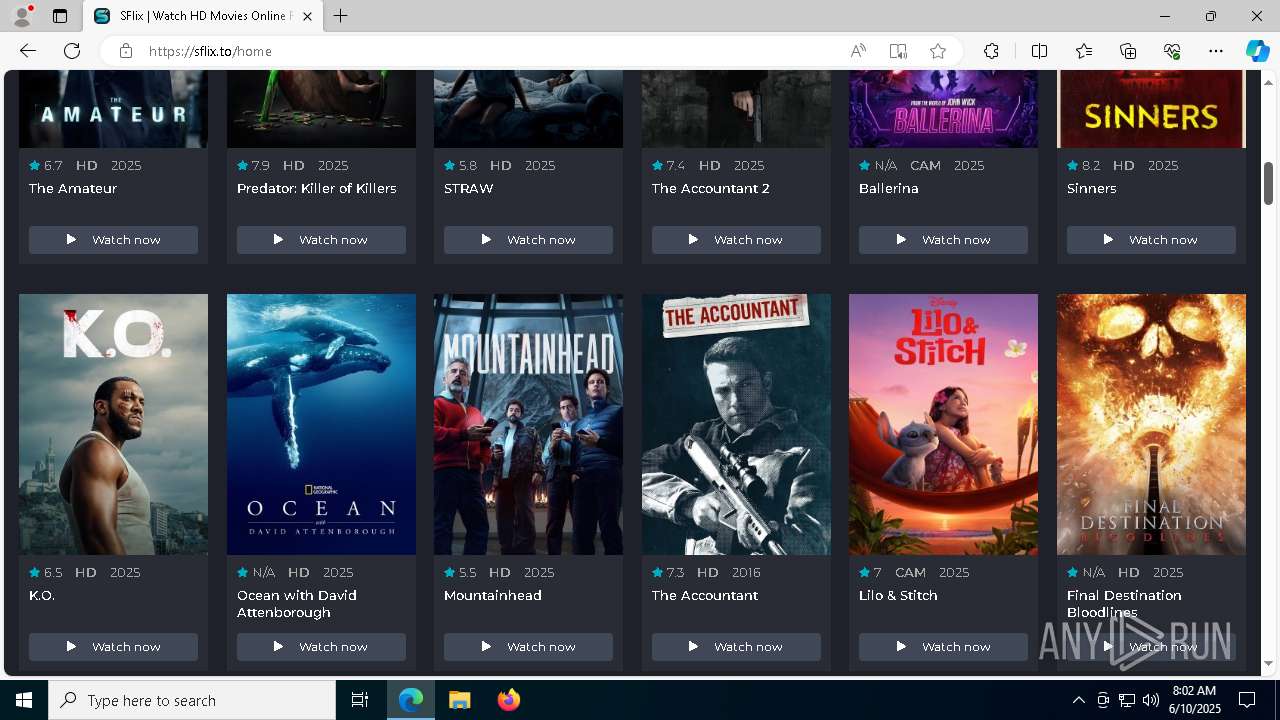Open the Favorites list icon

(1084, 51)
